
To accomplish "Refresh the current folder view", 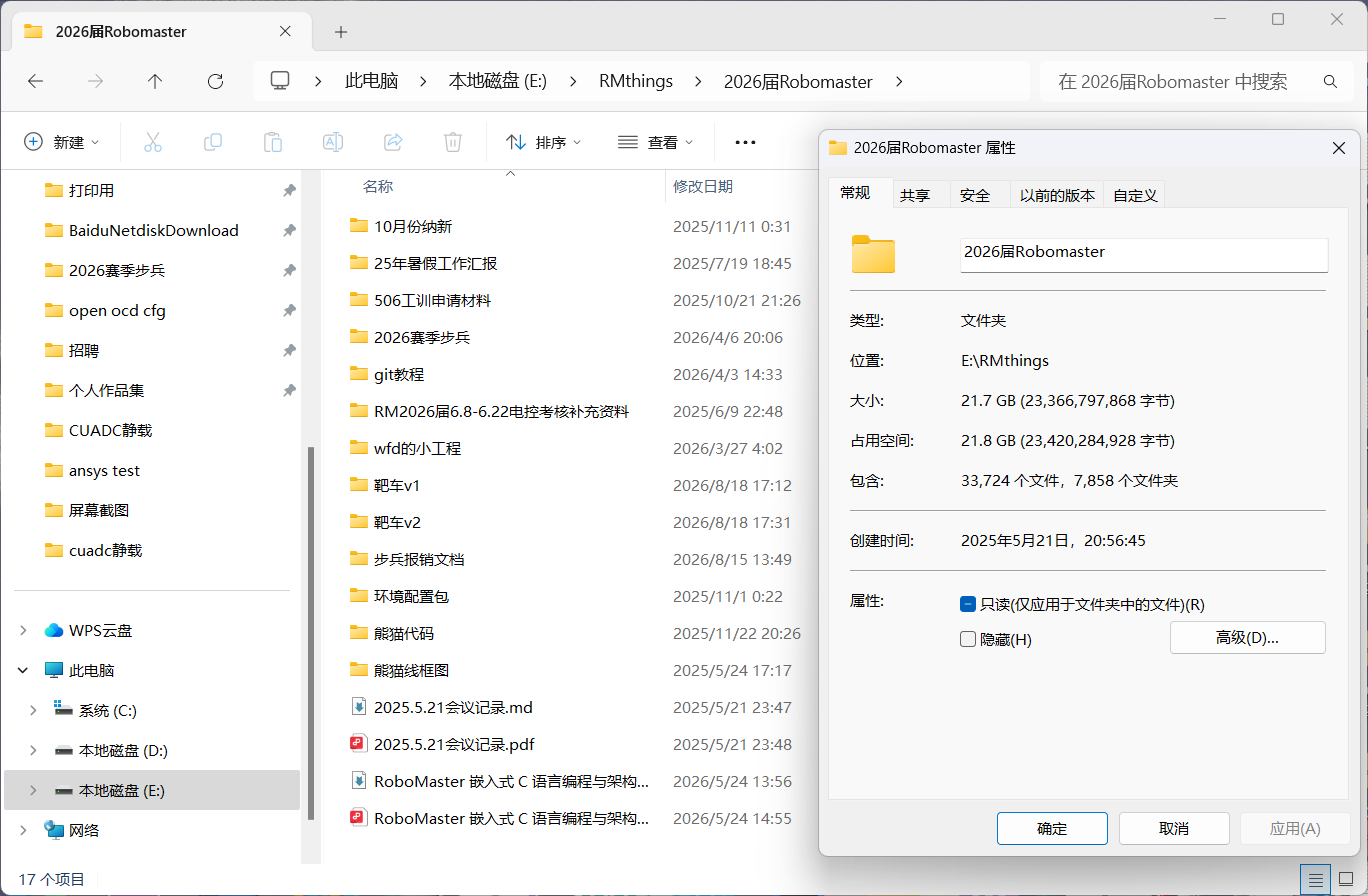I will point(215,82).
